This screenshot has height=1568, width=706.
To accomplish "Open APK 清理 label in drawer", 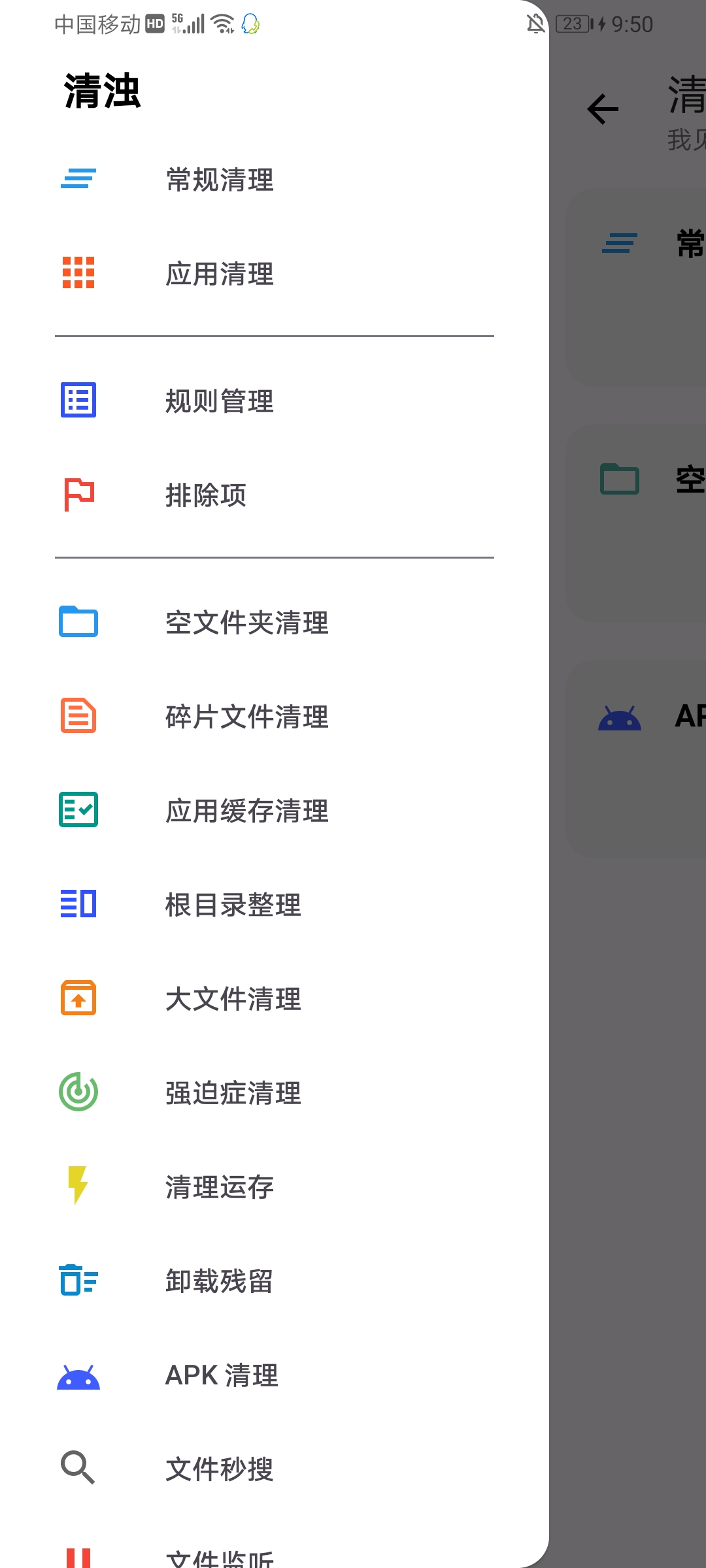I will (x=222, y=1375).
